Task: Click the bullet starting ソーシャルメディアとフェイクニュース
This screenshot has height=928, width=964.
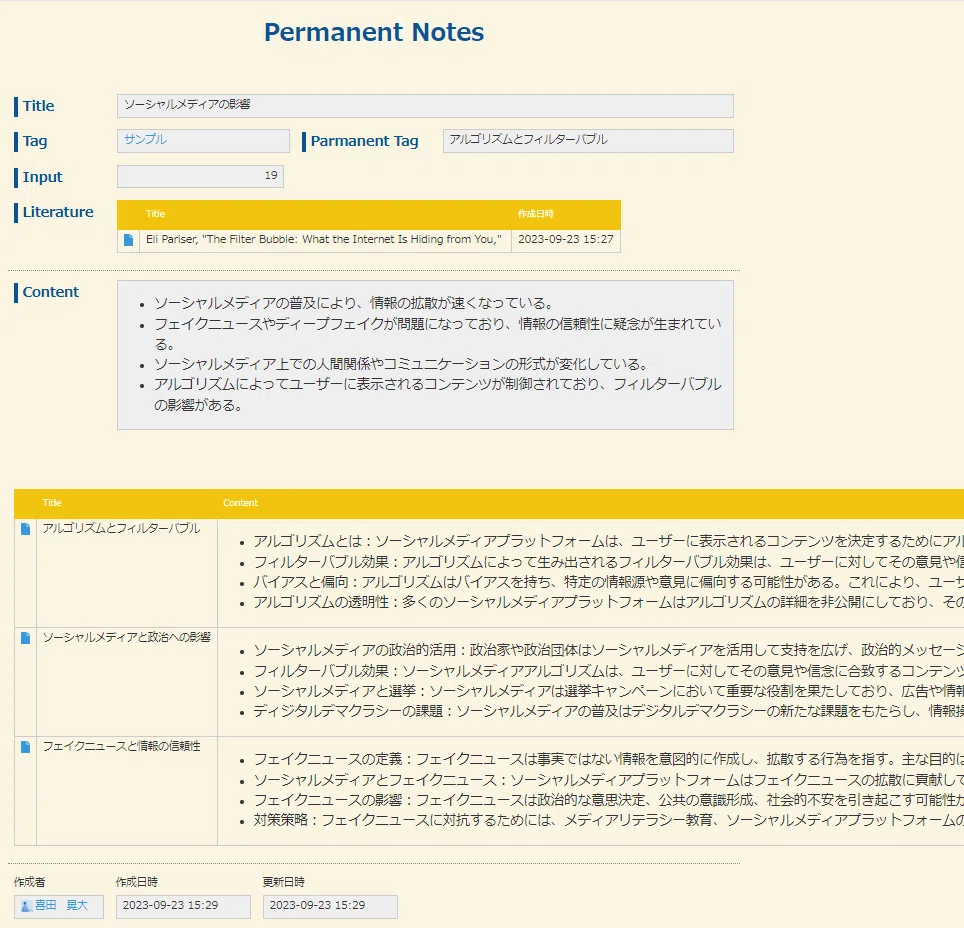Action: tap(608, 780)
